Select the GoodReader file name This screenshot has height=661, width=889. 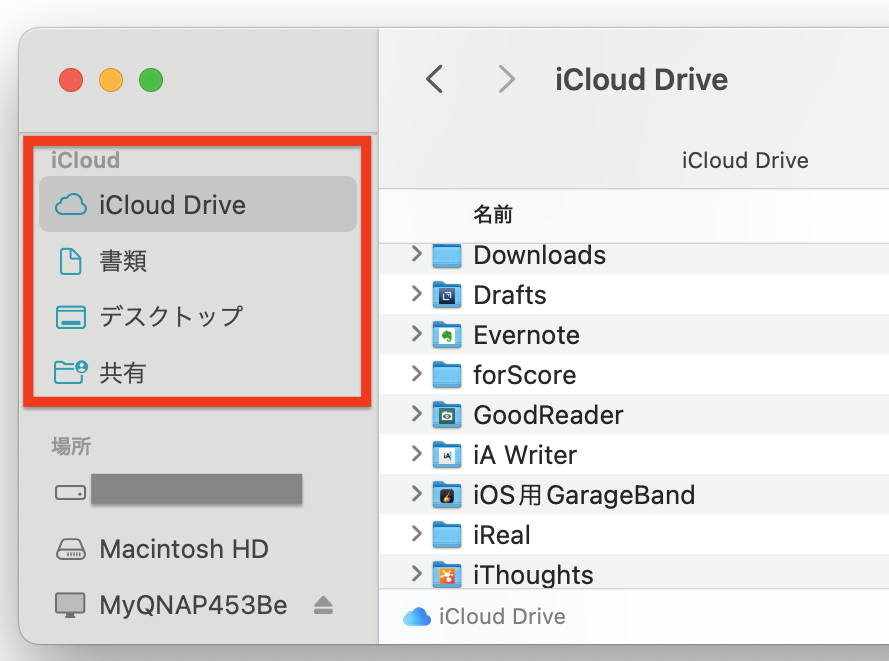click(548, 415)
